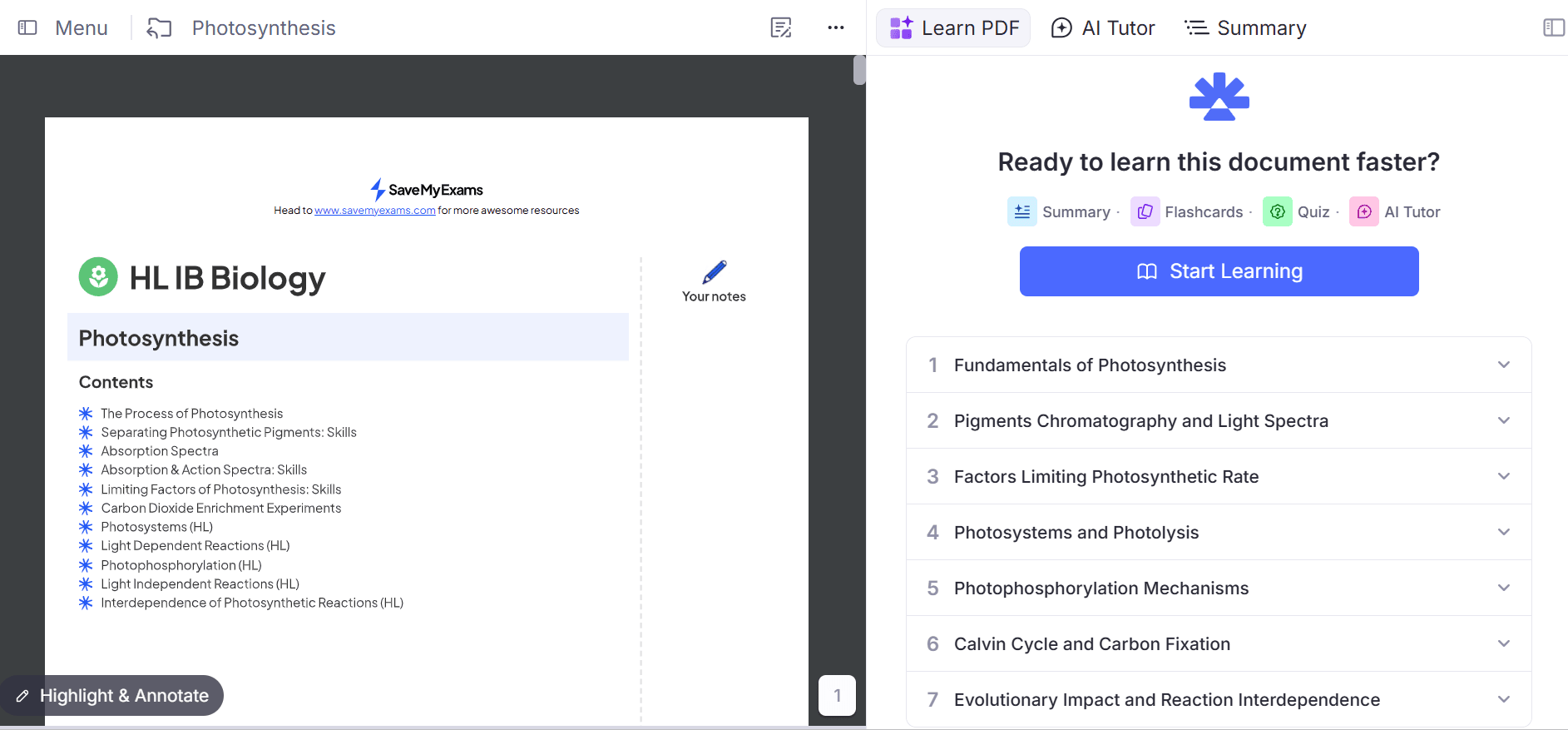The width and height of the screenshot is (1568, 730).
Task: Click Light Independent Reactions (HL) entry
Action: click(200, 584)
